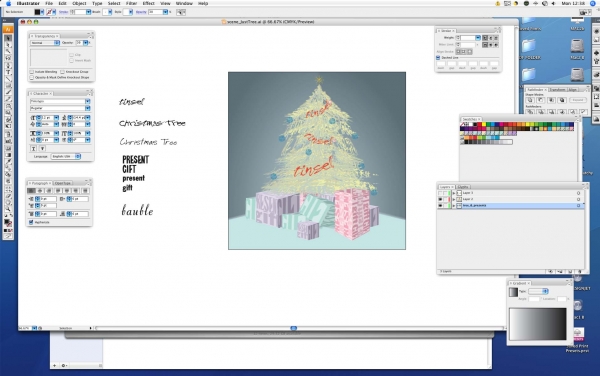Click the gradient preview bar in Gradient panel

(538, 324)
